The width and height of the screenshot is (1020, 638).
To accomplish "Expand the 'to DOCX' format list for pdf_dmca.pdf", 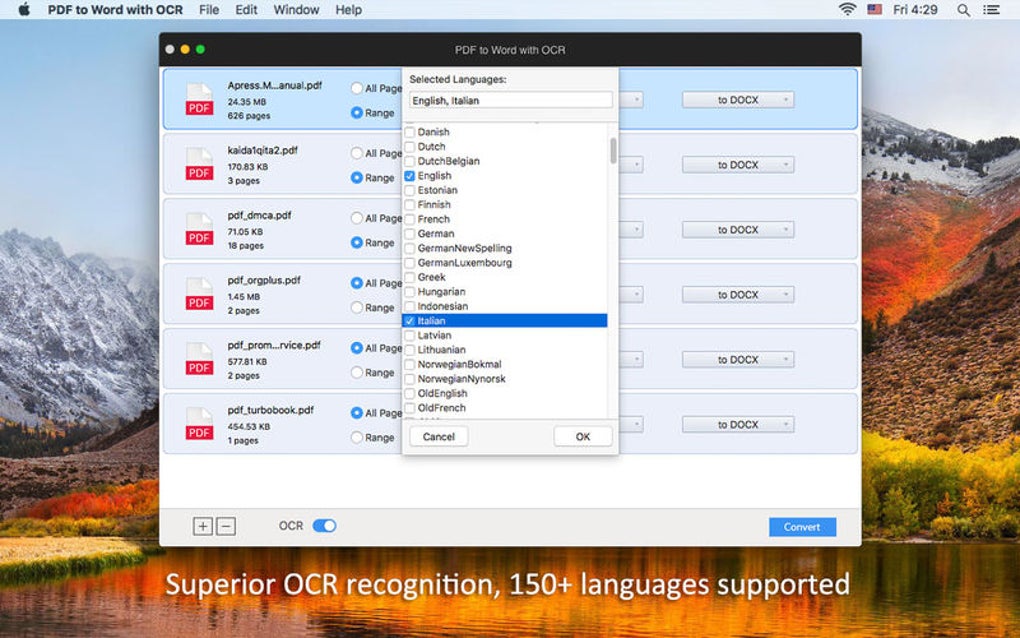I will [738, 230].
